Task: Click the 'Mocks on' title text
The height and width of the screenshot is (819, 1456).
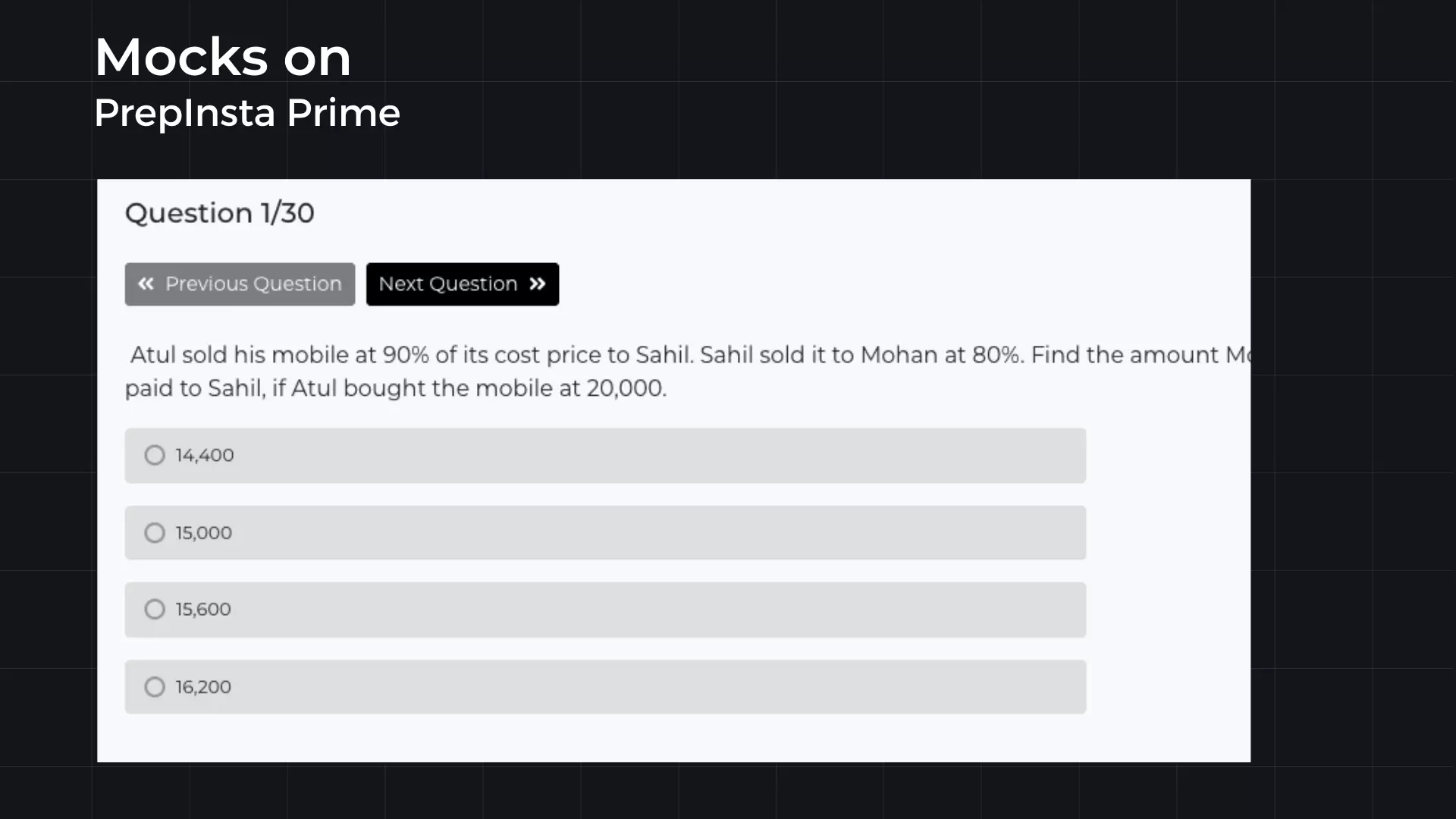Action: click(222, 57)
